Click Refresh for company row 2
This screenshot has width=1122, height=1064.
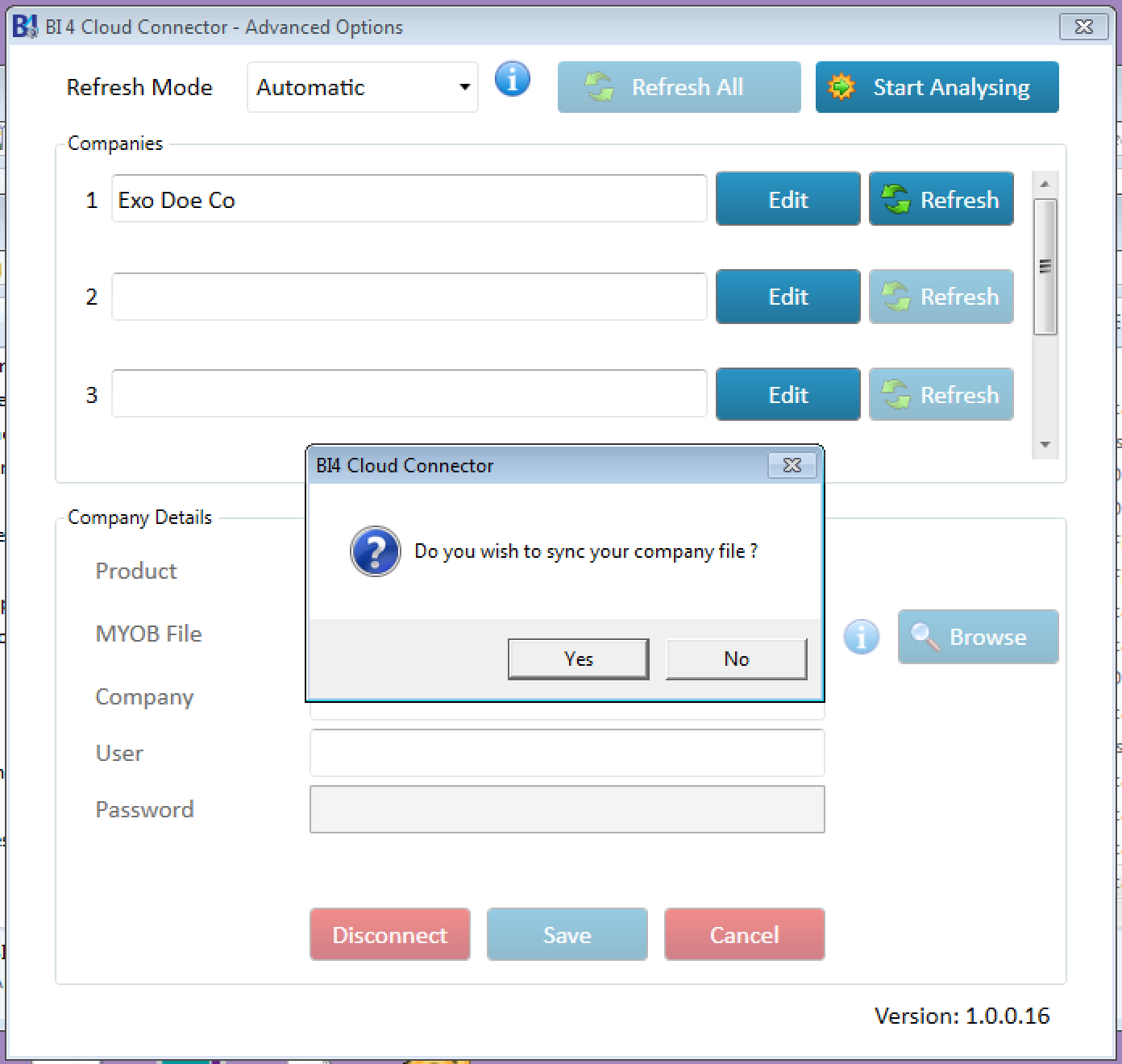(941, 297)
